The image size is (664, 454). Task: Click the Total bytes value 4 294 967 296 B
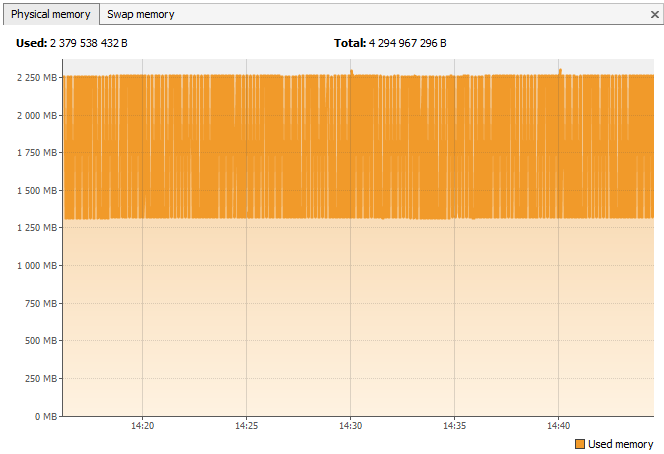407,44
